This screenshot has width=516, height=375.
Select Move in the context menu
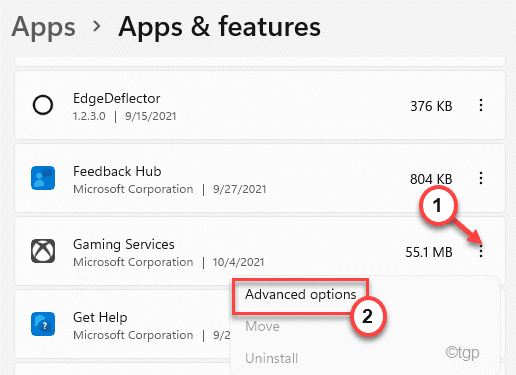(262, 326)
